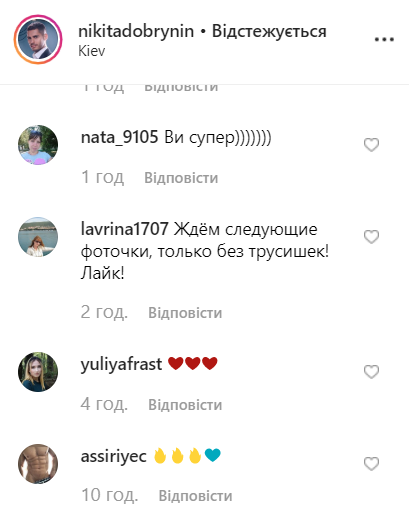Open assiriyec's profile avatar
Screen dimensions: 409x520
pos(38,464)
